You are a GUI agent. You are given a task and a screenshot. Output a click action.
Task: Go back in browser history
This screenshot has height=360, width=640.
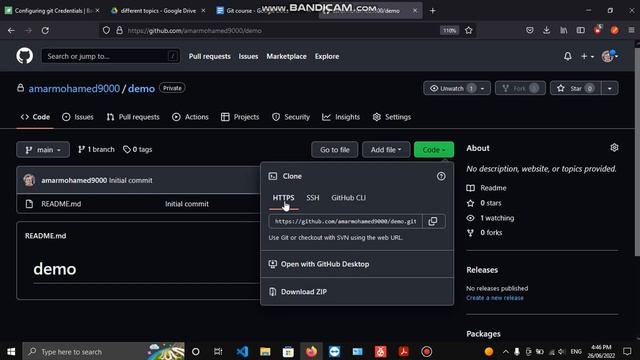pyautogui.click(x=11, y=30)
